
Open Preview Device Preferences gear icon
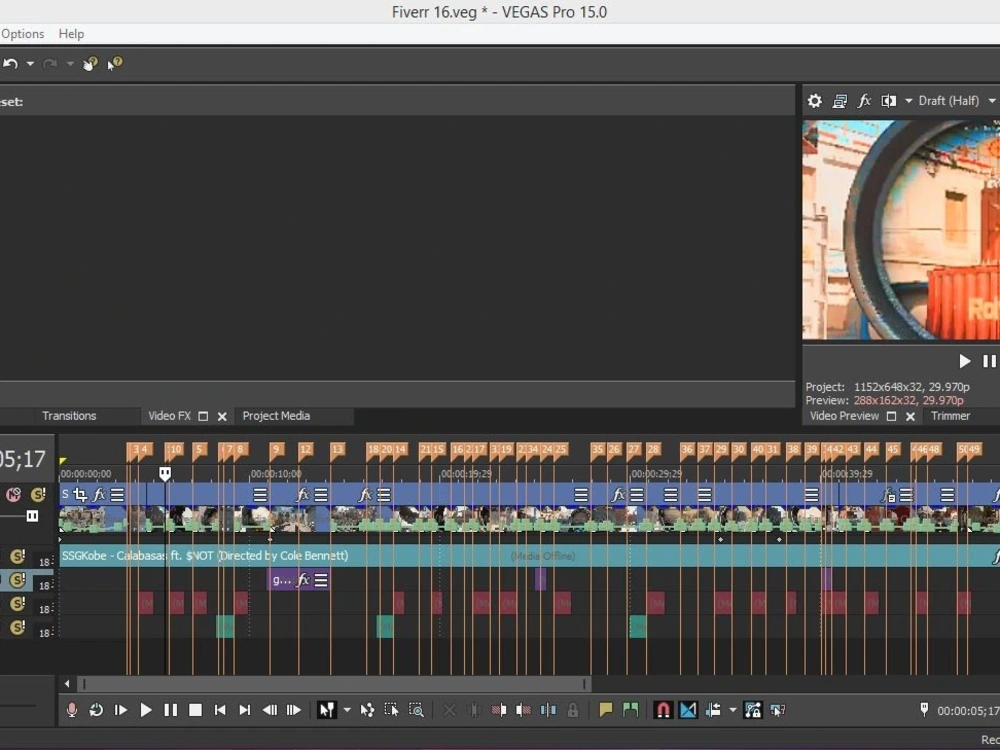[x=814, y=100]
